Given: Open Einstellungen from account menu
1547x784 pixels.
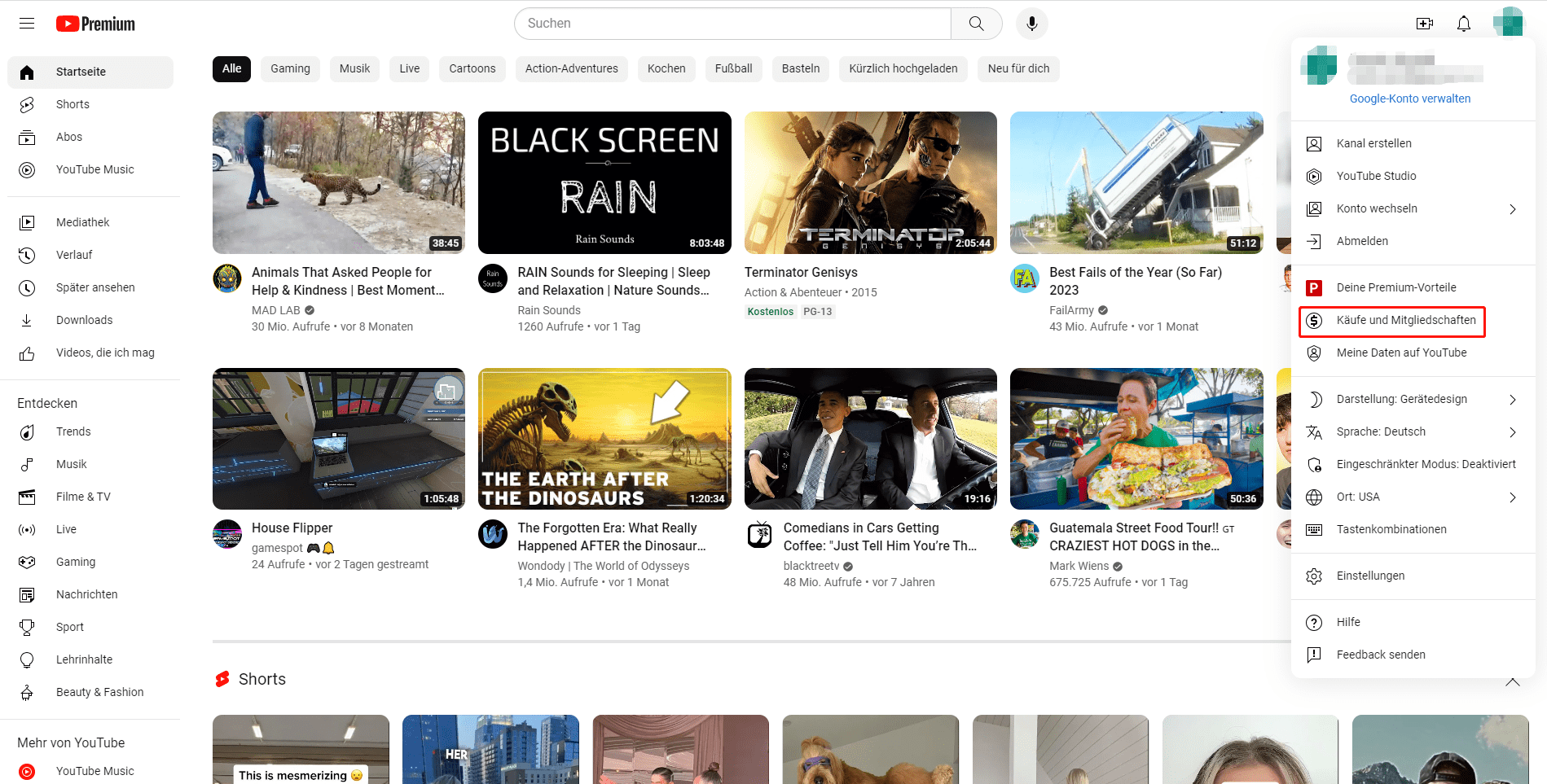Looking at the screenshot, I should coord(1413,576).
